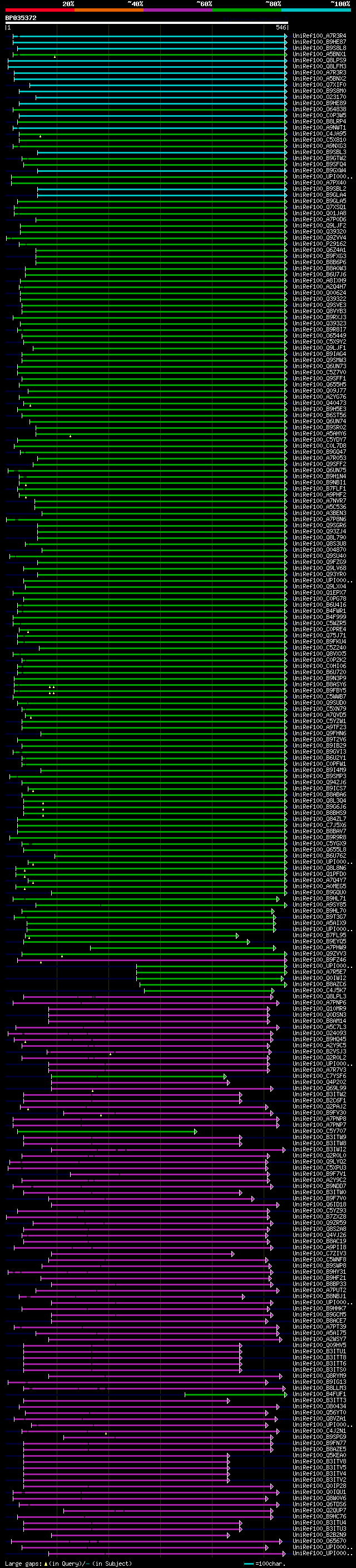Viewport: 356px width, 1568px height.
Task: Select the UniRef100_Q8RYM9 label
Action: point(319,1376)
